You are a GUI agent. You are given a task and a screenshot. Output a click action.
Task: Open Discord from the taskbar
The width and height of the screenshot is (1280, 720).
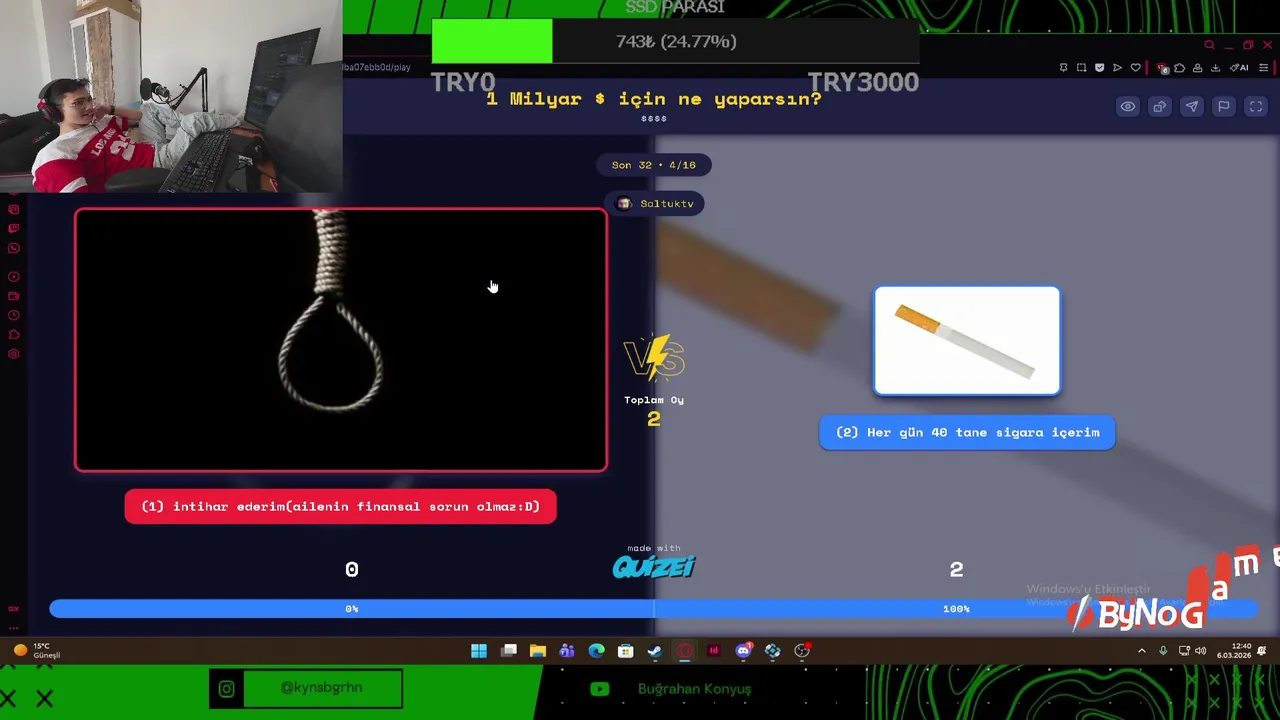[743, 651]
